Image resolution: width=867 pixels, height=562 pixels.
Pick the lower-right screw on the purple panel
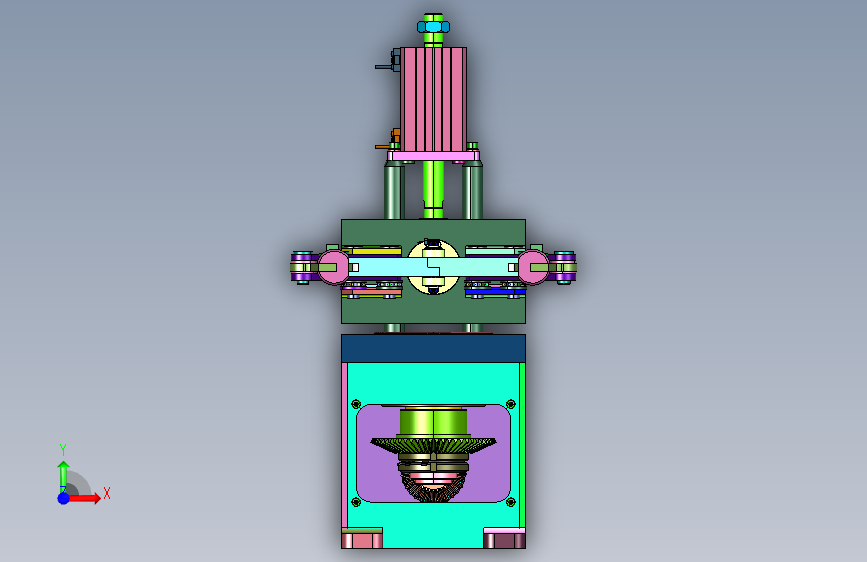(x=510, y=502)
